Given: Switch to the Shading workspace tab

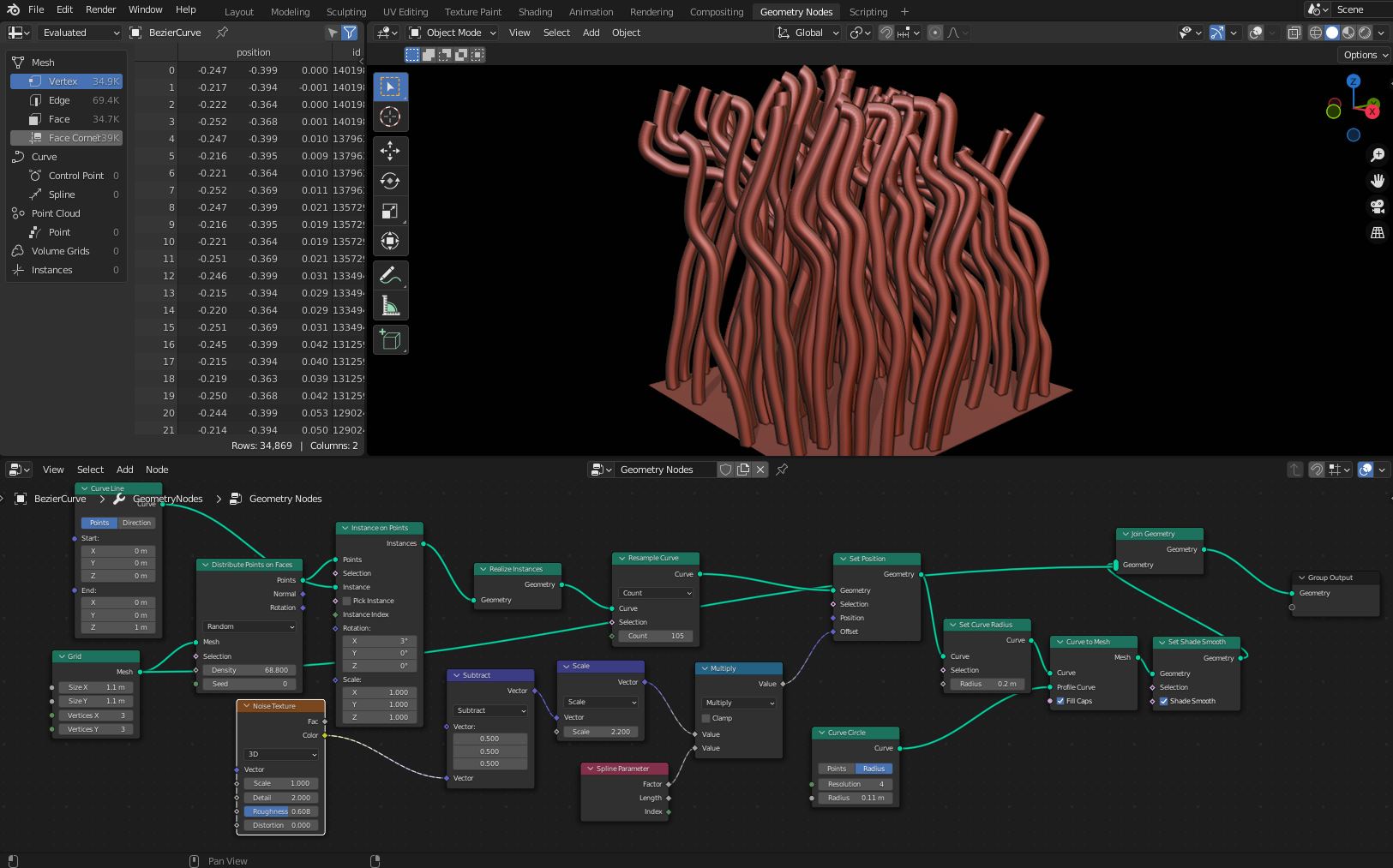Looking at the screenshot, I should tap(535, 12).
